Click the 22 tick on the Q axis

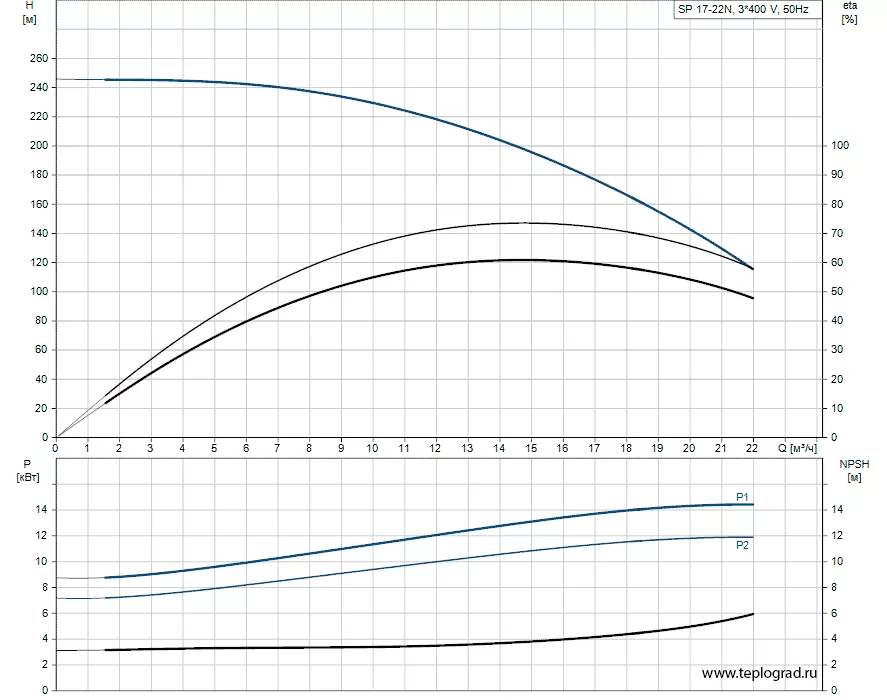pyautogui.click(x=752, y=448)
